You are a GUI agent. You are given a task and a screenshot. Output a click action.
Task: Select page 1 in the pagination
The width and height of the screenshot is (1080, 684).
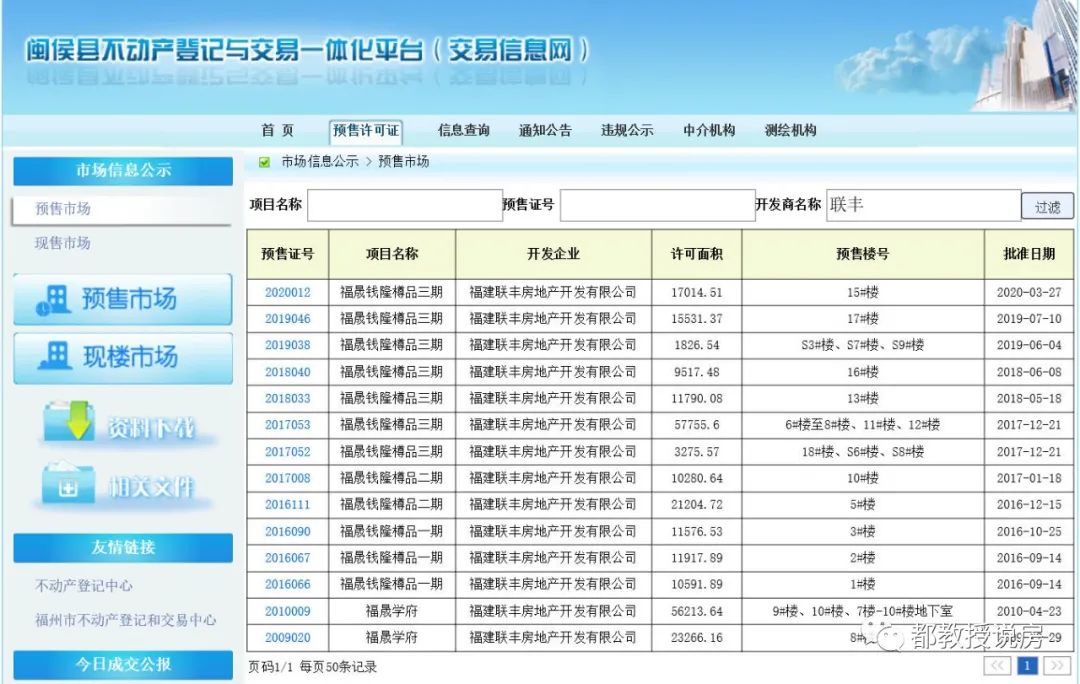(1028, 664)
